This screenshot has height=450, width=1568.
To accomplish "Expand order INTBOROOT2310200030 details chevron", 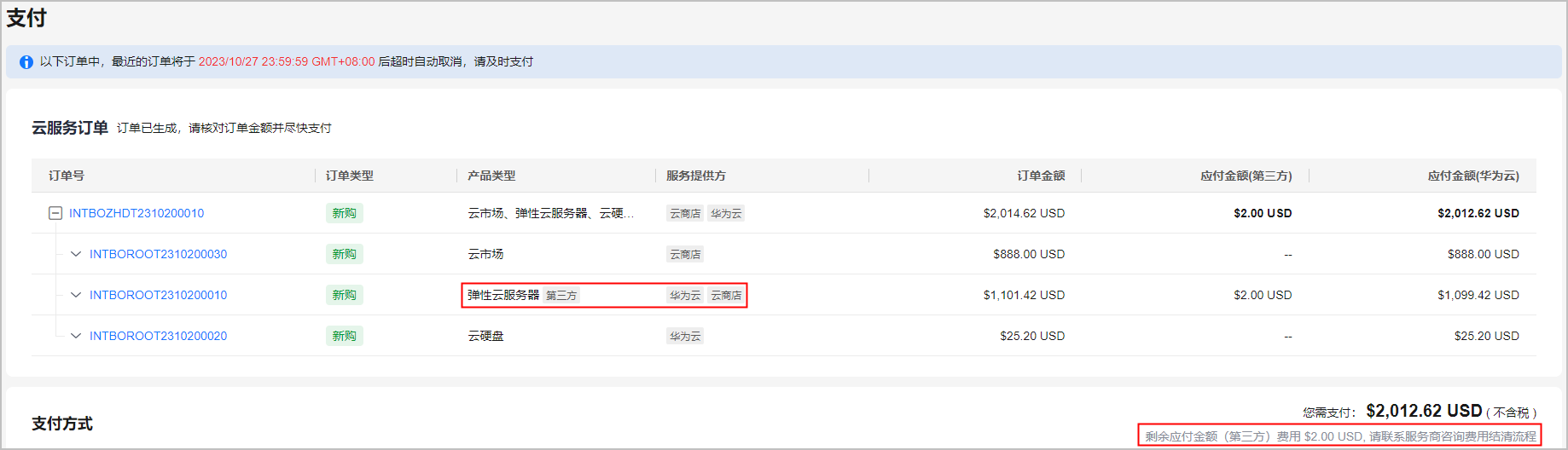I will (76, 254).
